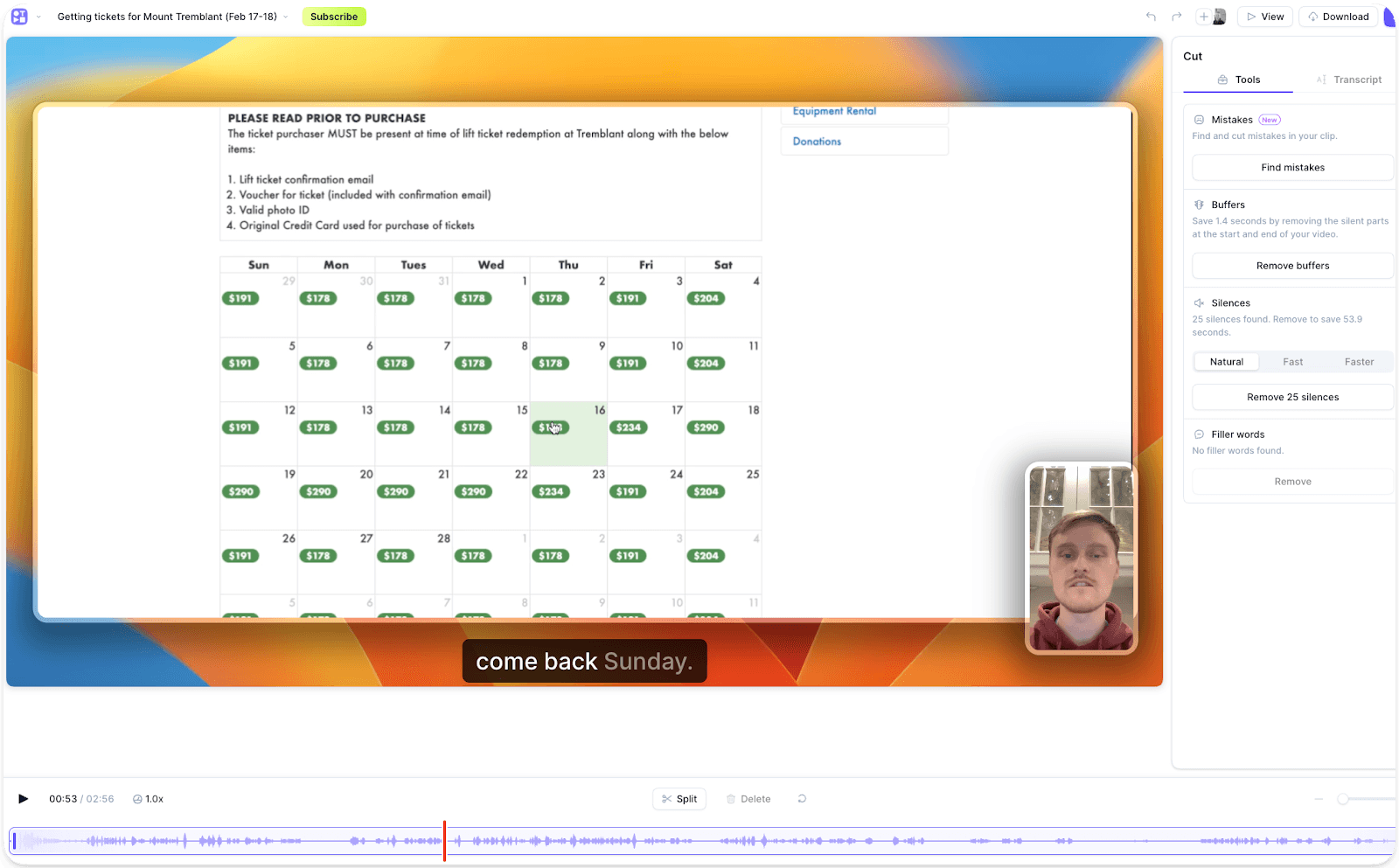1399x868 pixels.
Task: Select the Faster silence removal option
Action: [x=1359, y=361]
